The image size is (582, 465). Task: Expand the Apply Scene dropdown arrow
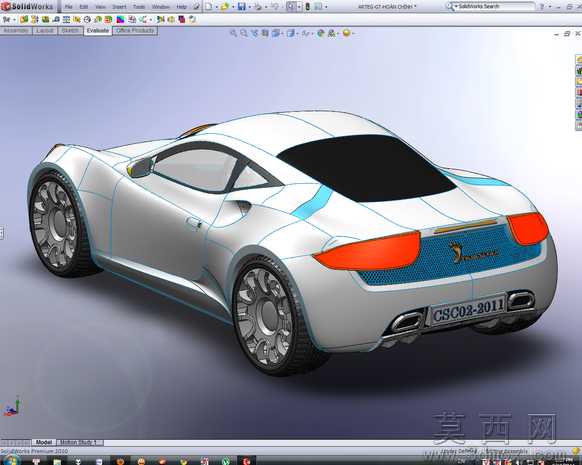[338, 33]
